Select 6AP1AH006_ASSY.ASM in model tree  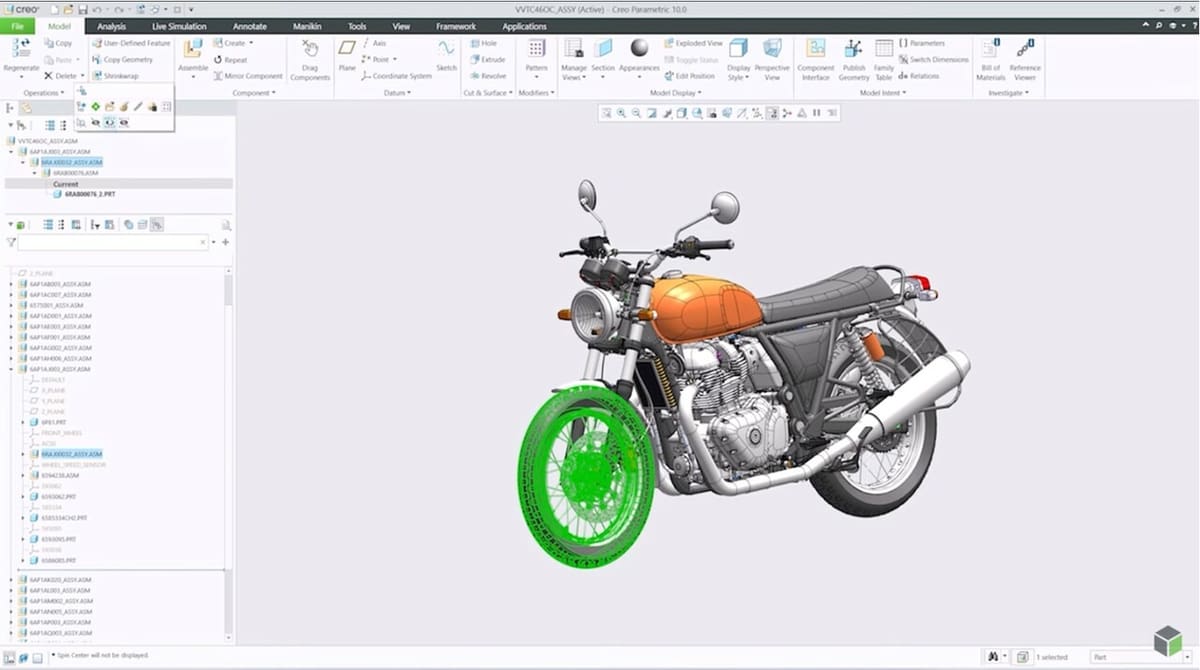coord(60,358)
